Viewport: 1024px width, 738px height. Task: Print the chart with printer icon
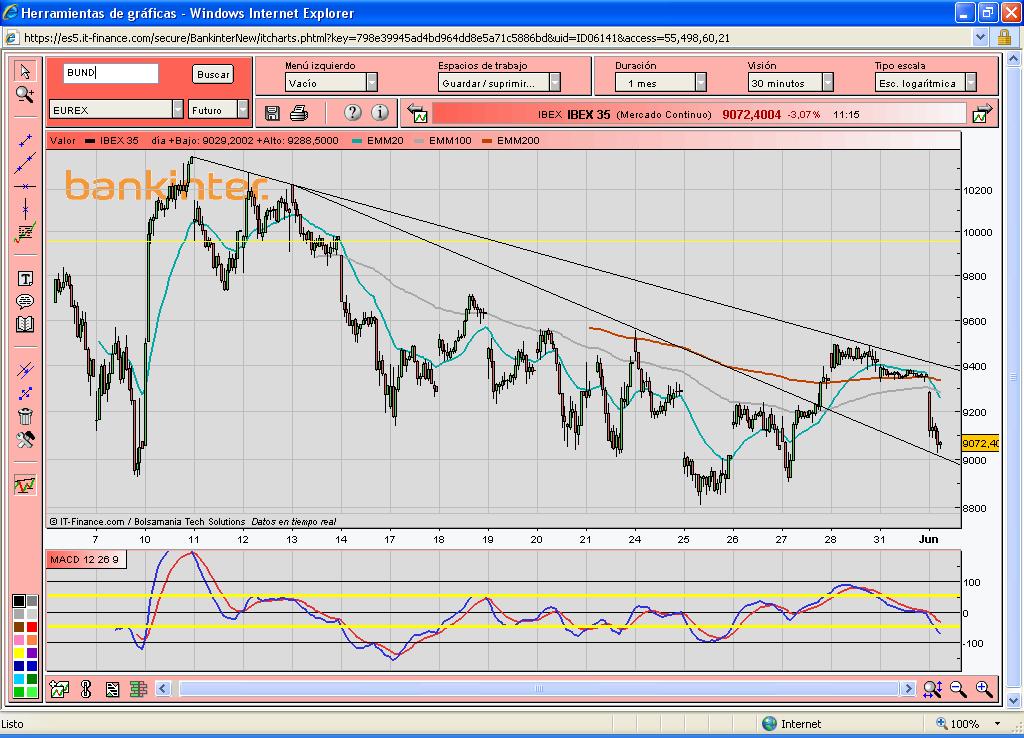[298, 113]
